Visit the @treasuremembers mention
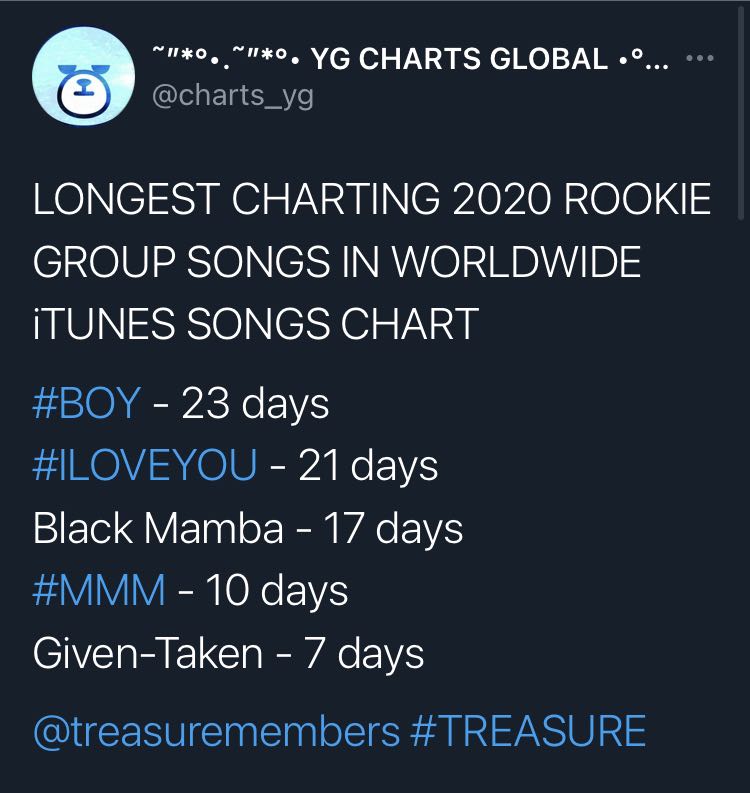750x793 pixels. [x=217, y=731]
